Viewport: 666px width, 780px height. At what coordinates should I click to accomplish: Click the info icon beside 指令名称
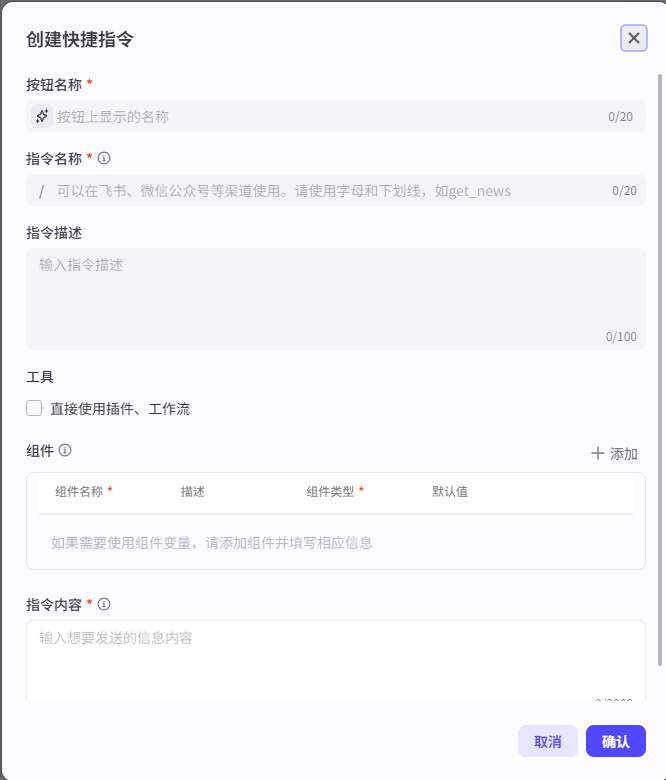click(x=104, y=158)
